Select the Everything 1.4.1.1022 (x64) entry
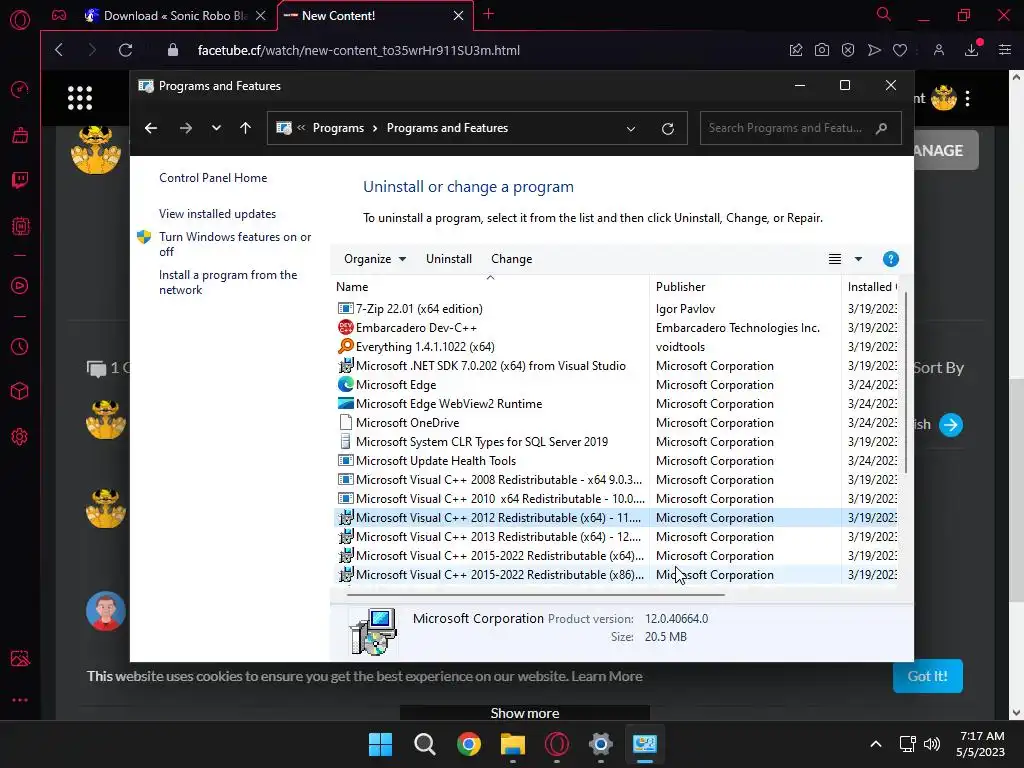 [x=615, y=347]
